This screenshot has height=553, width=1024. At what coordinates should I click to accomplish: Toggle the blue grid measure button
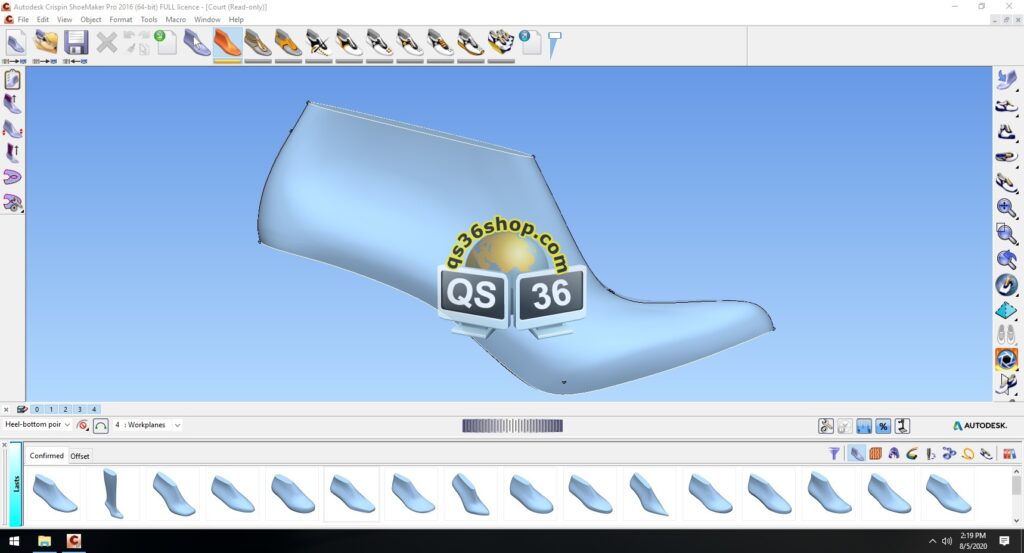[864, 426]
